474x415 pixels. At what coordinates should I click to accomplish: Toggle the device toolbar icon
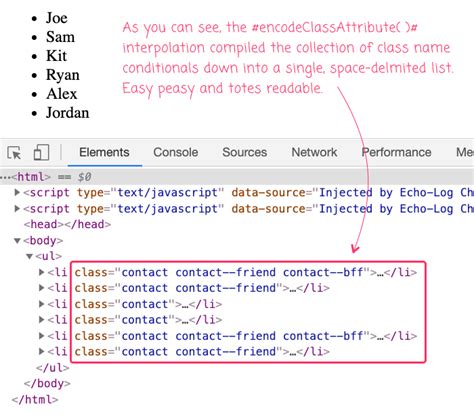[x=41, y=153]
